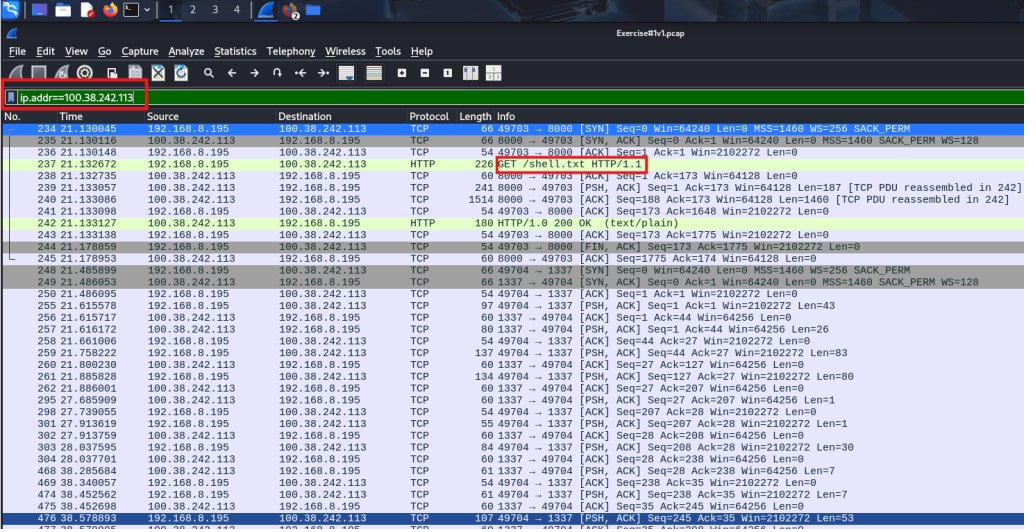
Task: Select packet 476 with Len=53
Action: point(512,518)
